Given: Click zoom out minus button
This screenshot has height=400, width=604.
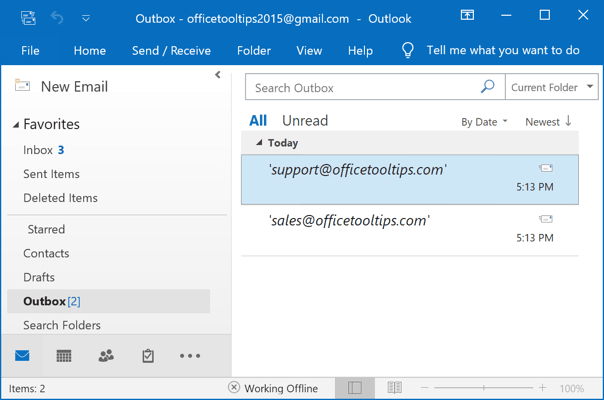Looking at the screenshot, I should tap(424, 388).
